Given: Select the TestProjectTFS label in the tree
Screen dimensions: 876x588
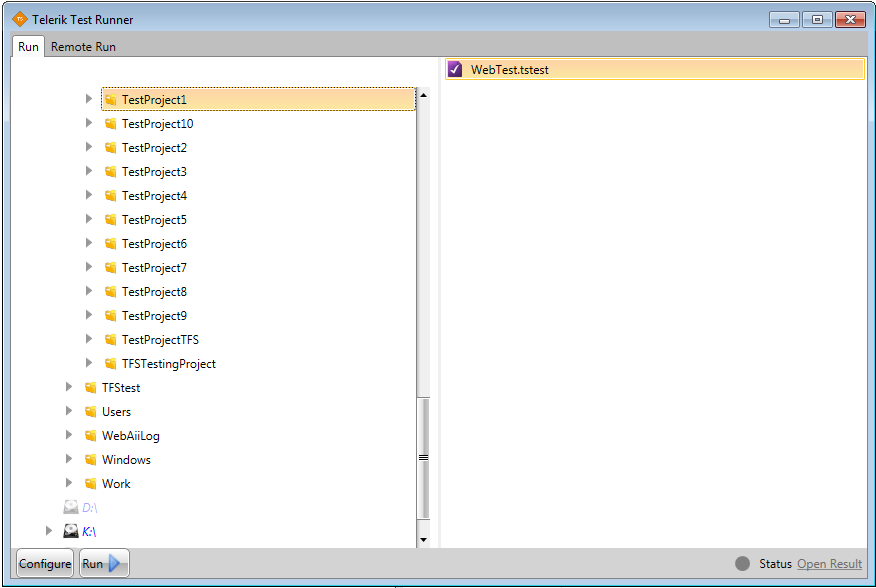Looking at the screenshot, I should 160,340.
